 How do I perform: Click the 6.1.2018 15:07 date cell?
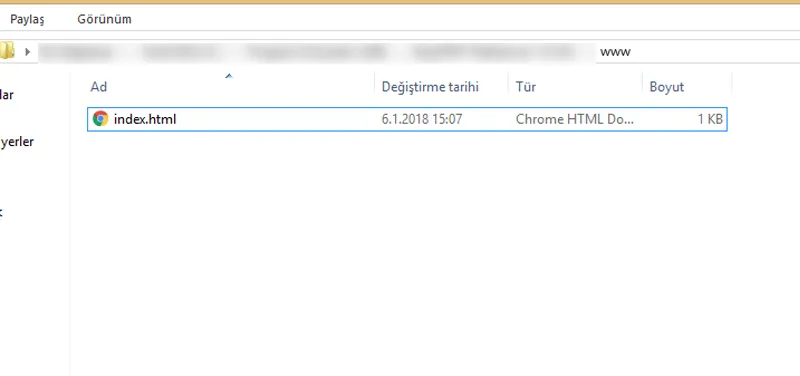click(x=422, y=119)
